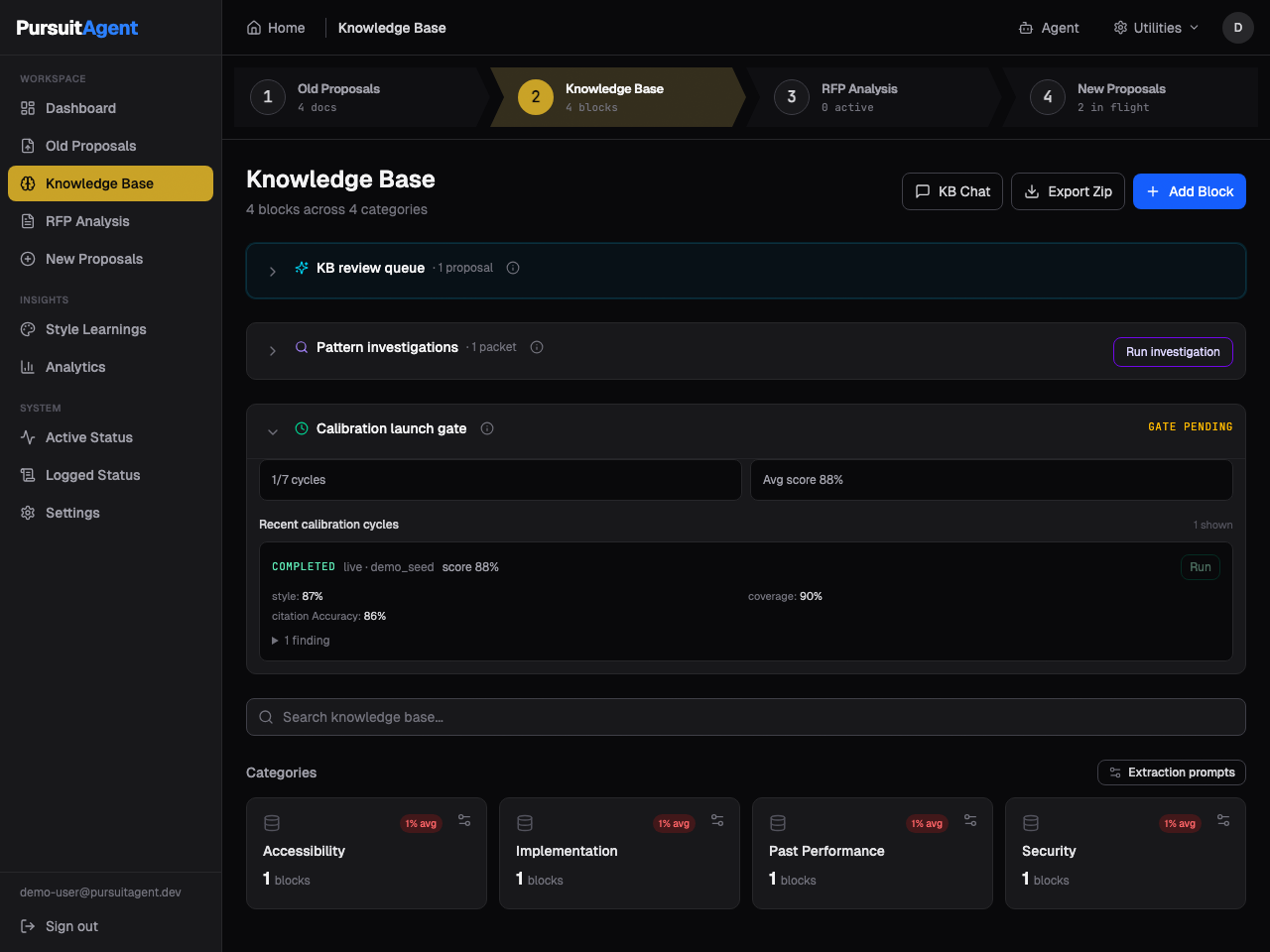
Task: Expand the Pattern investigations section
Action: [x=273, y=351]
